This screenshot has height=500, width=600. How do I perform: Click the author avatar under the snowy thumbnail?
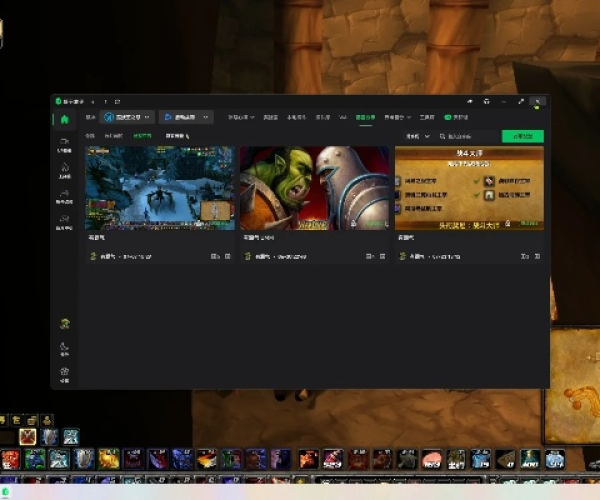93,256
